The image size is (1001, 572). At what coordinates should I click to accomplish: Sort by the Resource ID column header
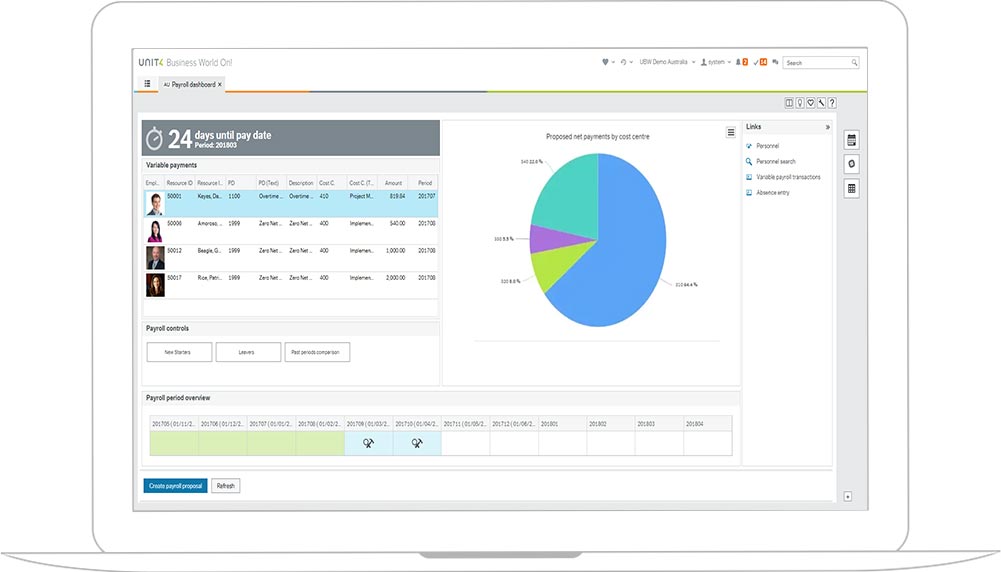pyautogui.click(x=179, y=183)
